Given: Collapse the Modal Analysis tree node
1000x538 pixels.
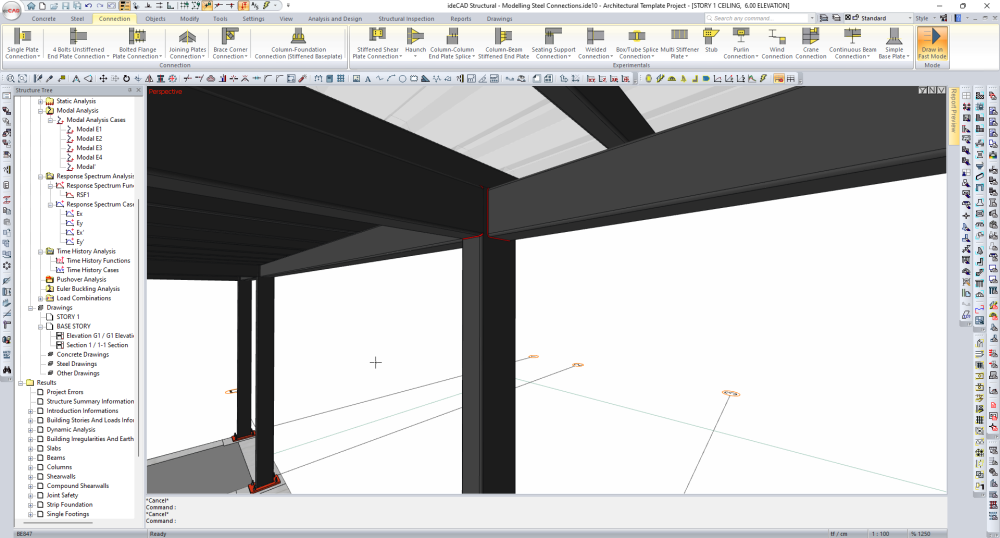Looking at the screenshot, I should coord(40,111).
